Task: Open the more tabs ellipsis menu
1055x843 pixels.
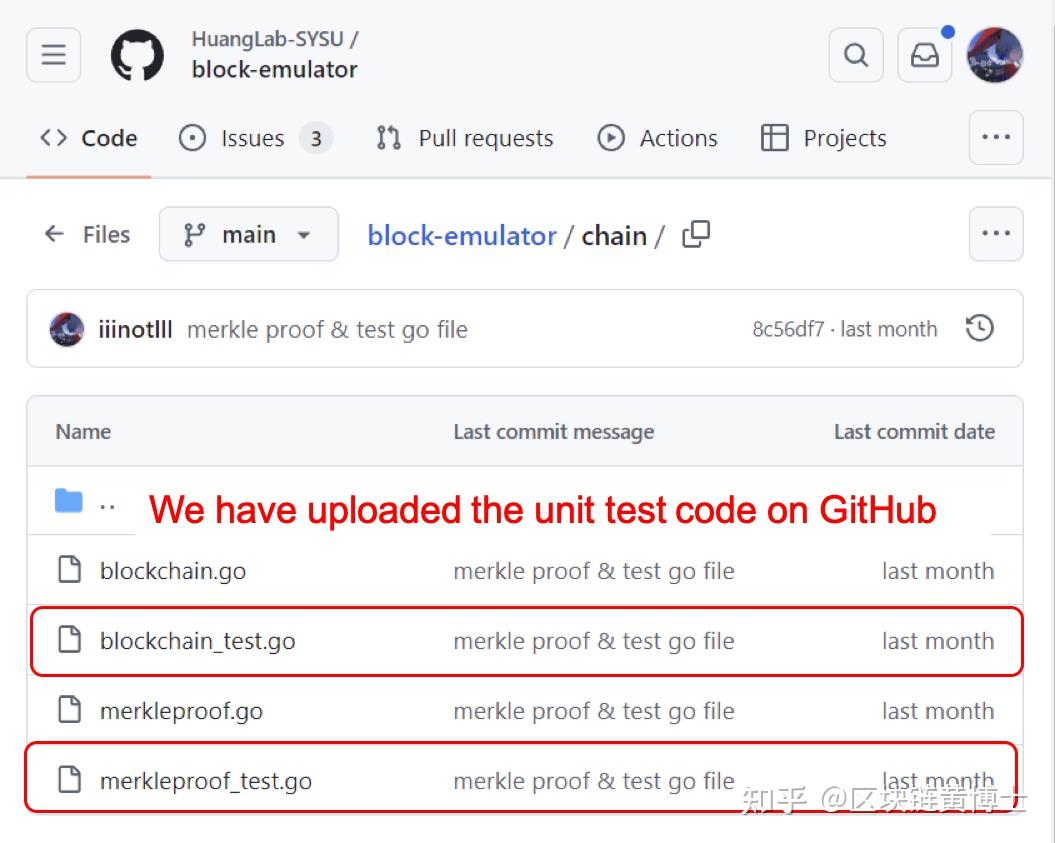Action: click(x=996, y=138)
